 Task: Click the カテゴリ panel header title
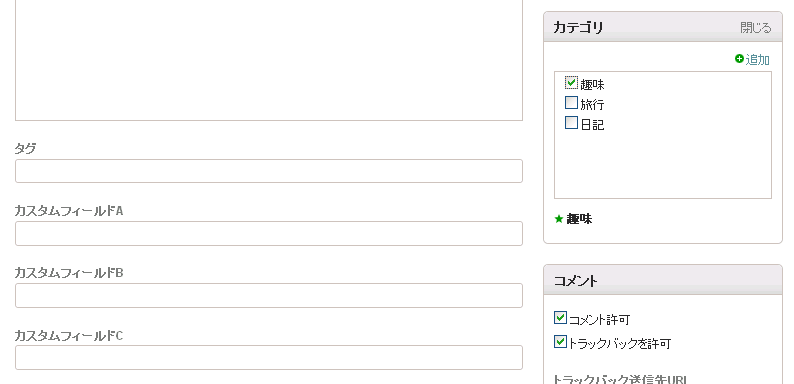pyautogui.click(x=578, y=27)
